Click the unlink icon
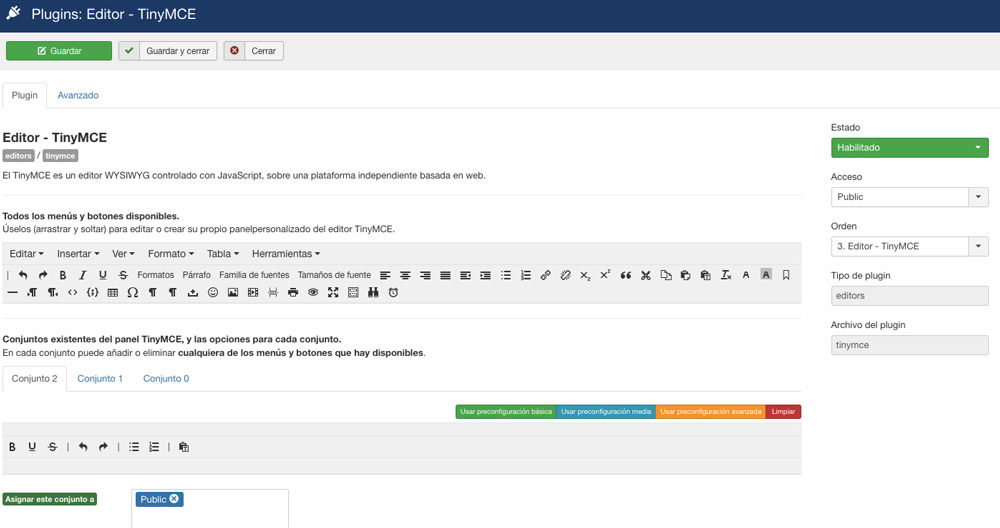The height and width of the screenshot is (528, 1000). [565, 275]
